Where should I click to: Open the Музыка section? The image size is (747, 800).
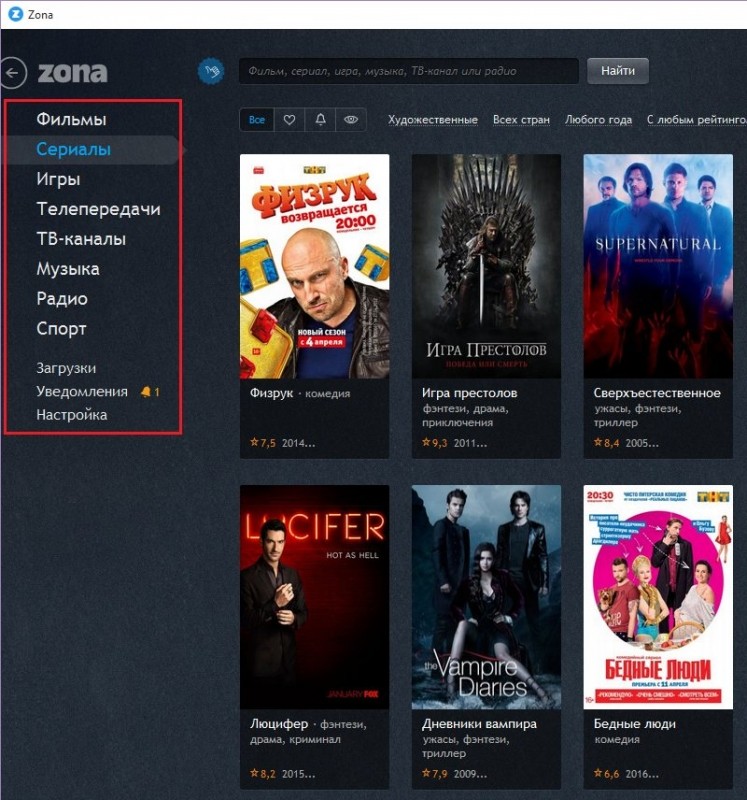[x=68, y=269]
